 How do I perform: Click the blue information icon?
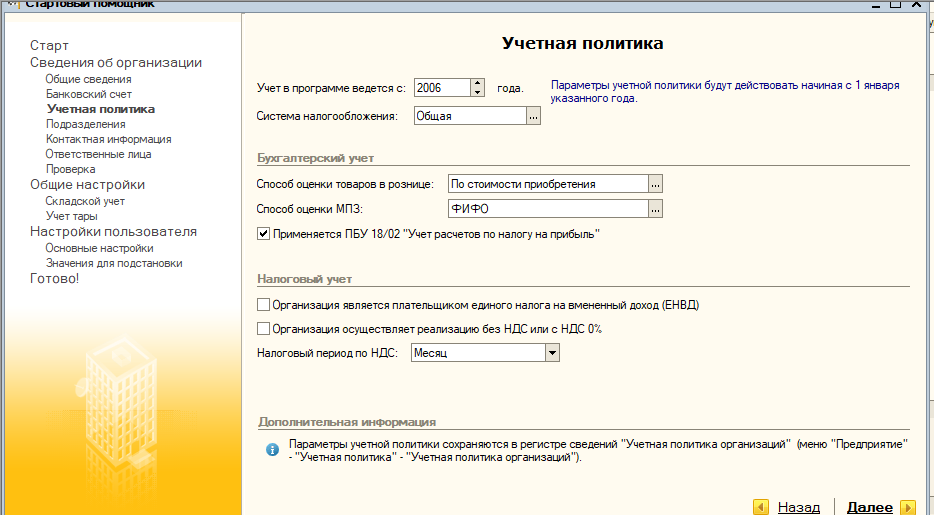point(272,450)
